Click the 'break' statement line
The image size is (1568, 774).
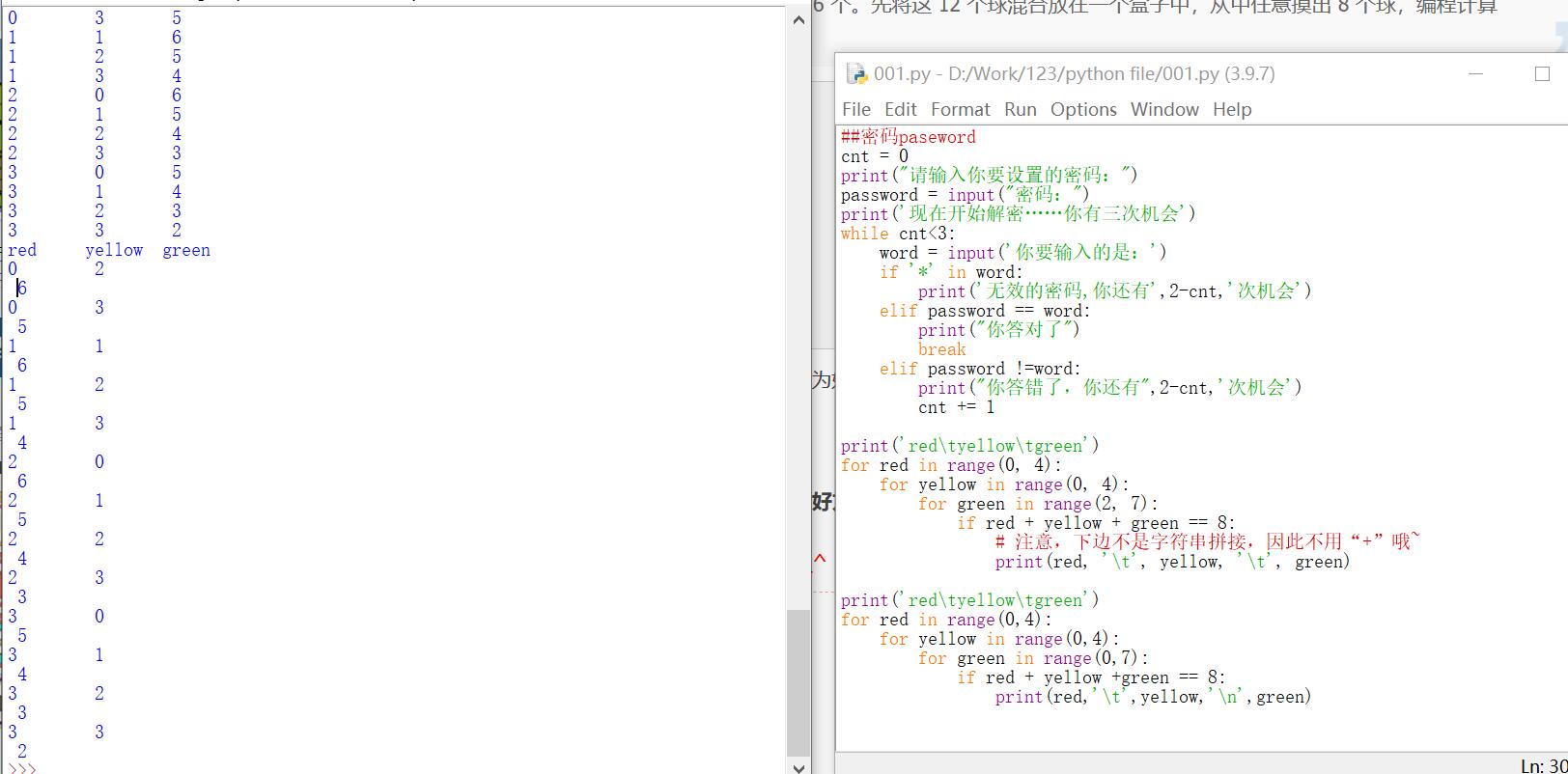pyautogui.click(x=942, y=349)
